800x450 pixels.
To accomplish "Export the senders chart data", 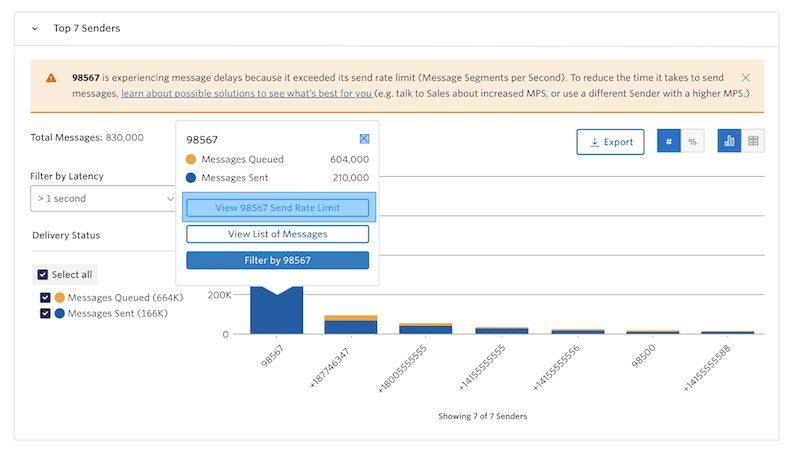I will pyautogui.click(x=610, y=142).
